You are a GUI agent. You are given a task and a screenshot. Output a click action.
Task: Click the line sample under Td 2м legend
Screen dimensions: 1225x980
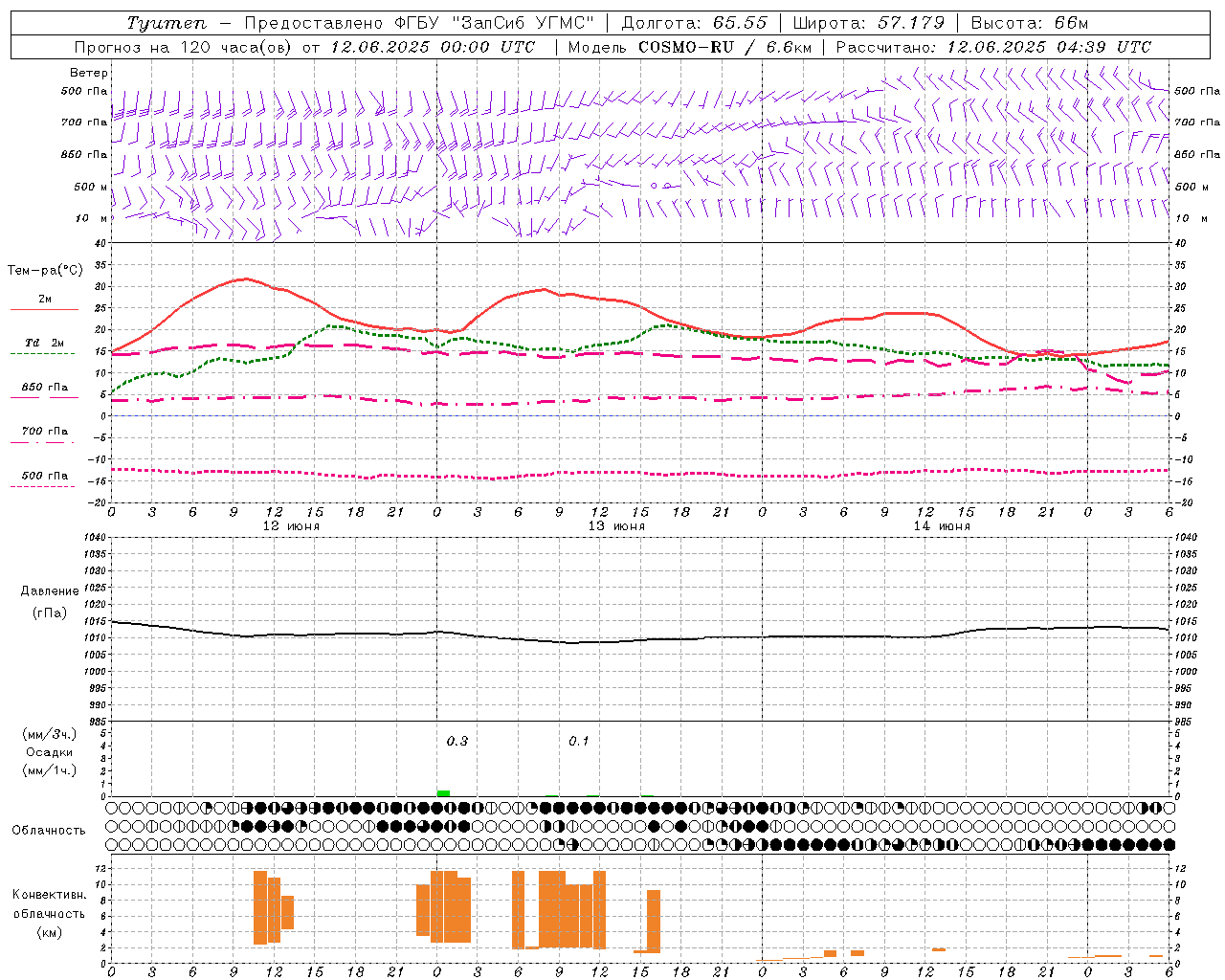pyautogui.click(x=43, y=354)
